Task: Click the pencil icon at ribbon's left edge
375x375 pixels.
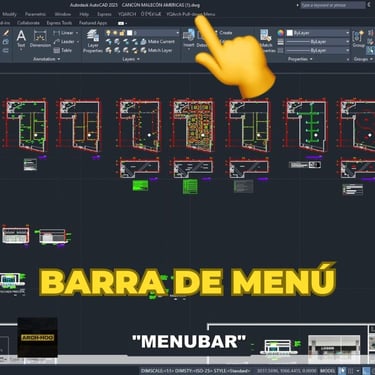Action: (6, 33)
